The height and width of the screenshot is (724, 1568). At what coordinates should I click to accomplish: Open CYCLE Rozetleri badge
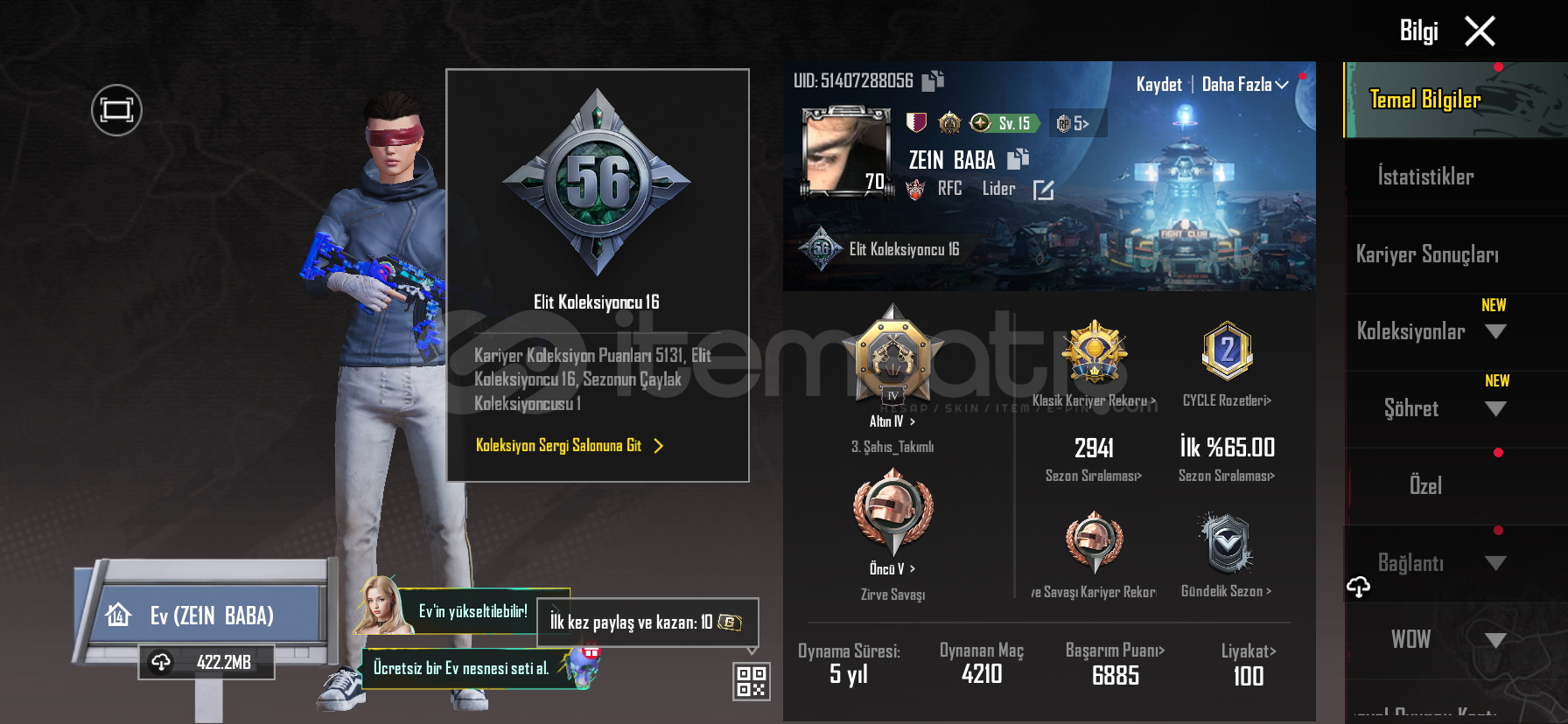[1227, 351]
